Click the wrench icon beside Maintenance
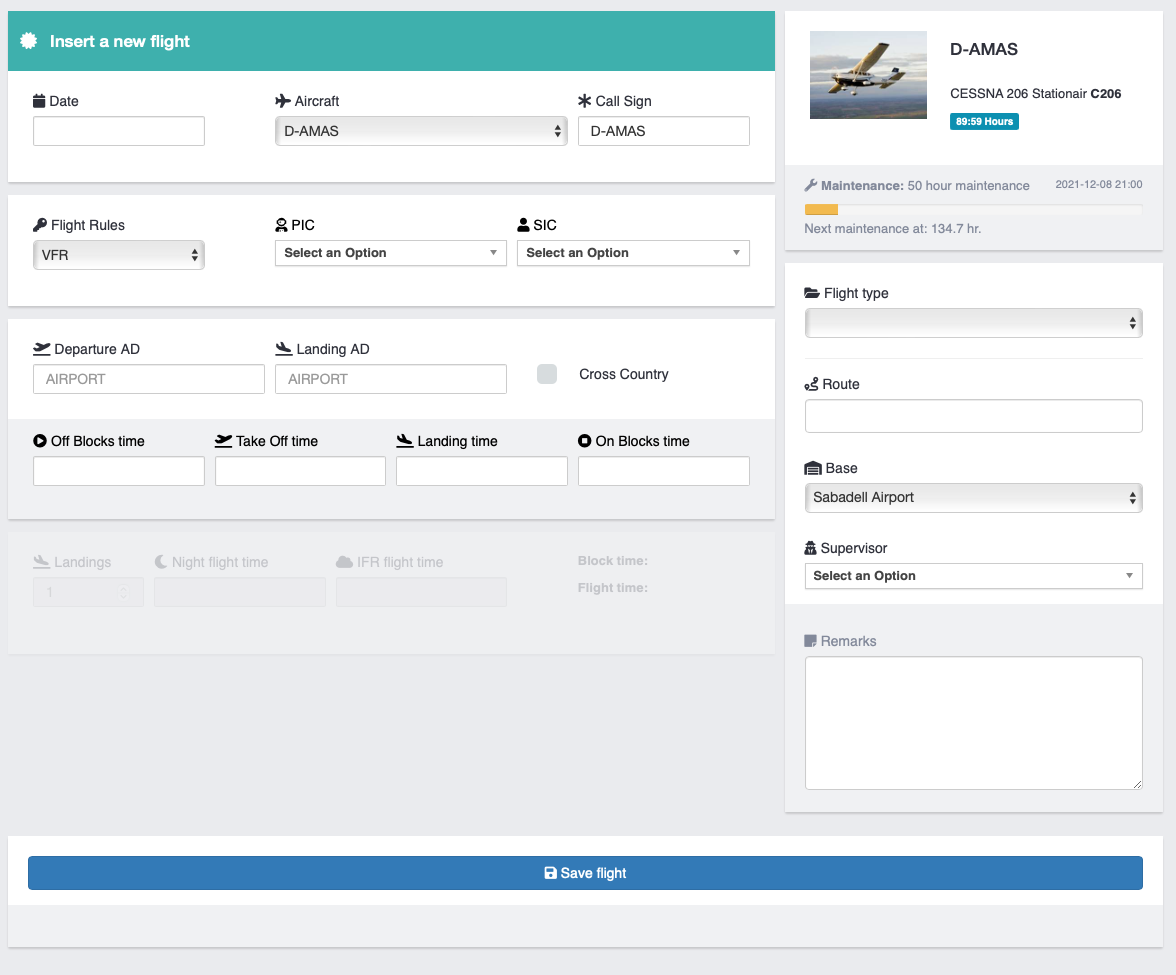Screen dimensions: 1176x975 [x=811, y=185]
